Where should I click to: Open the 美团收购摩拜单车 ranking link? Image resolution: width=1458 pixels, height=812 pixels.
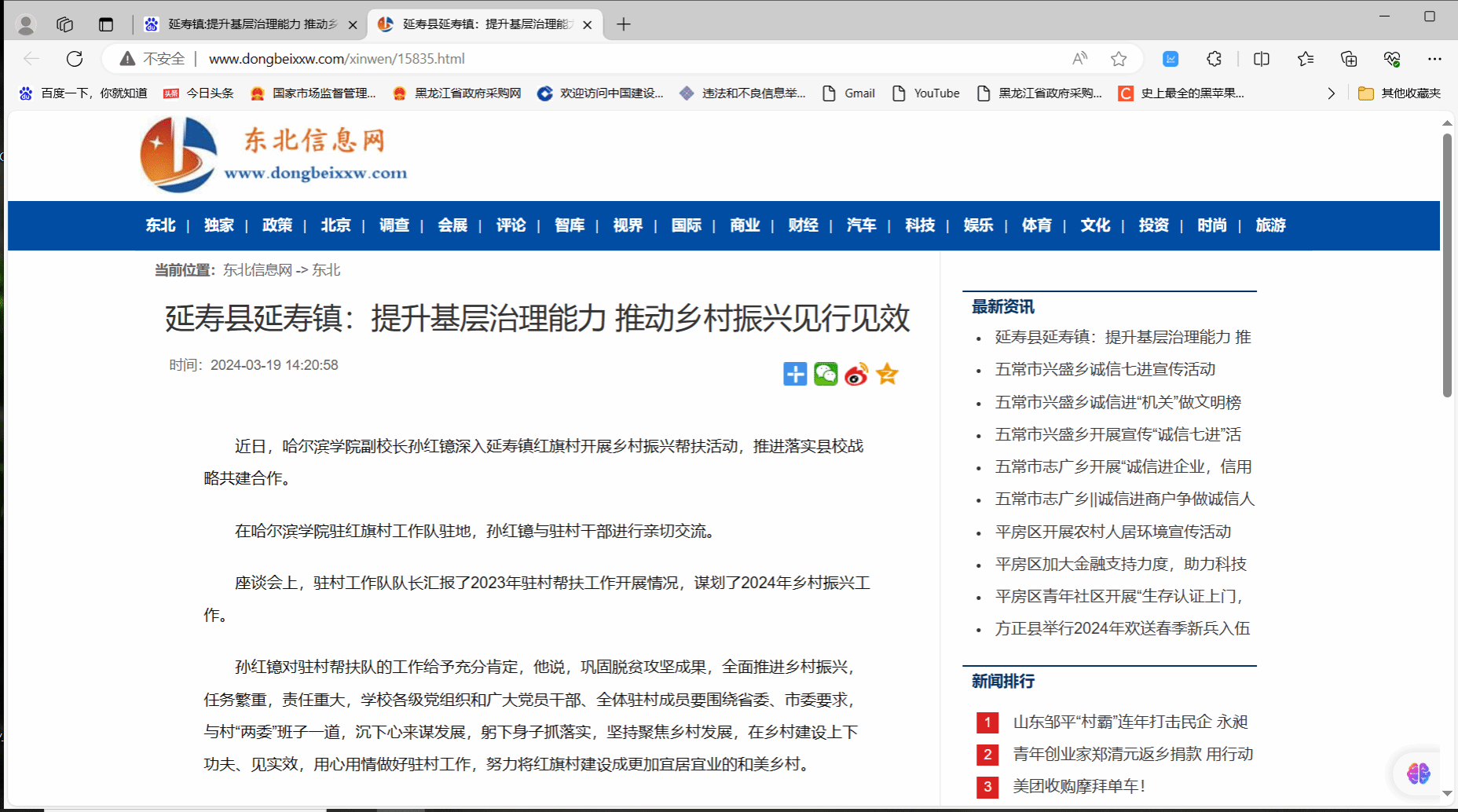(1079, 786)
